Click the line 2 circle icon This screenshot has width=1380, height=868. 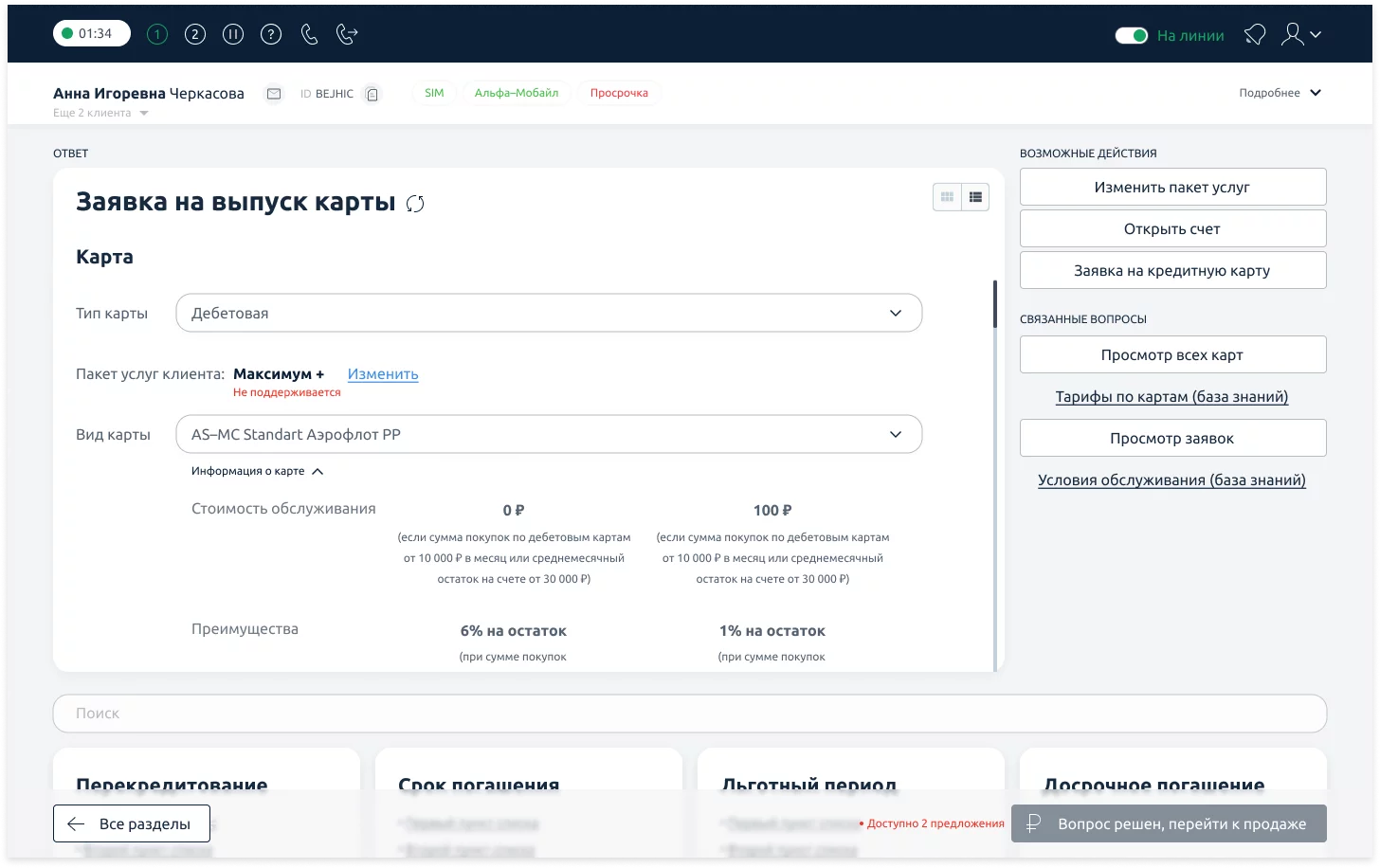point(195,34)
